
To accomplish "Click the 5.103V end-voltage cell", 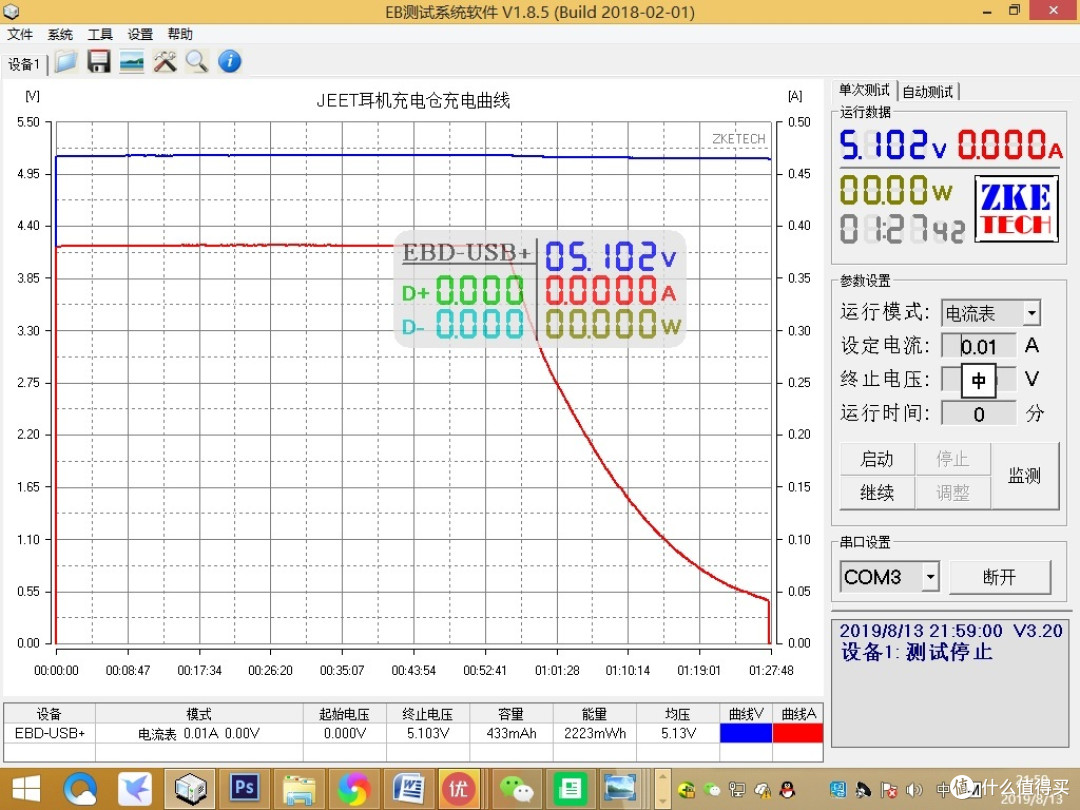I will [x=428, y=733].
